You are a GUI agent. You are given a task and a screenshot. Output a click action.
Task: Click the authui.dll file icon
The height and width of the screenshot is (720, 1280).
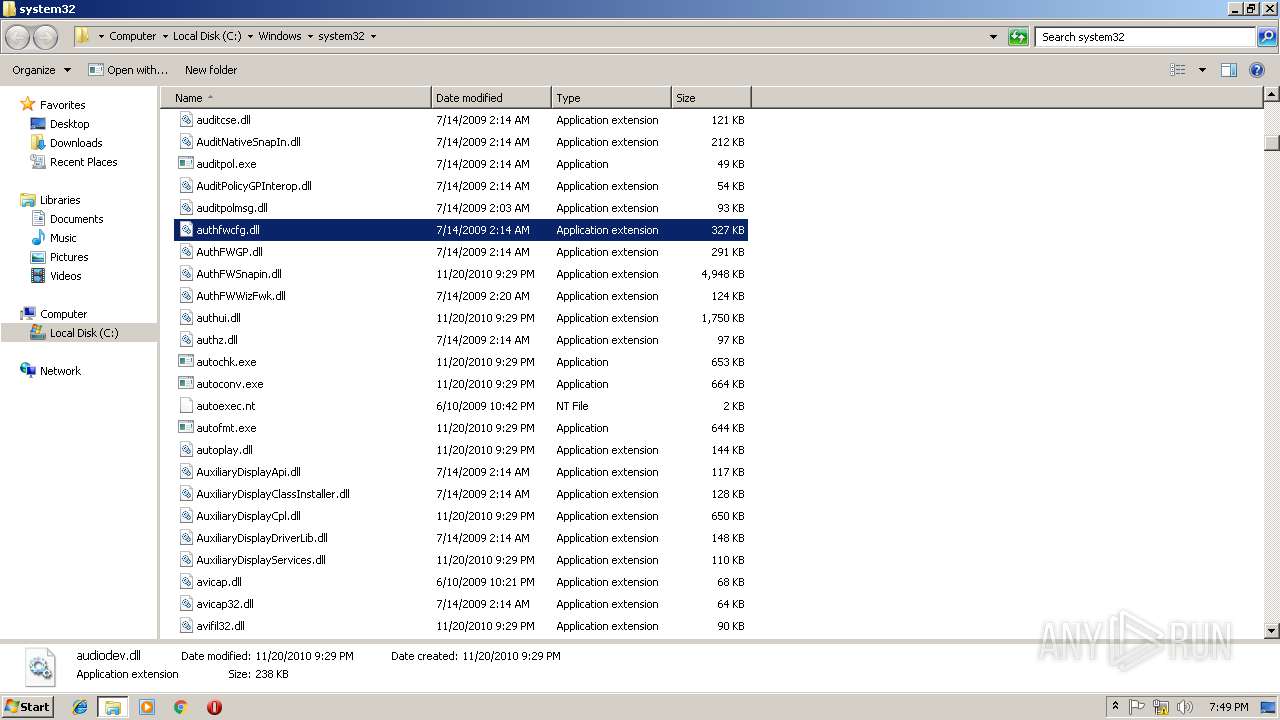(x=186, y=318)
